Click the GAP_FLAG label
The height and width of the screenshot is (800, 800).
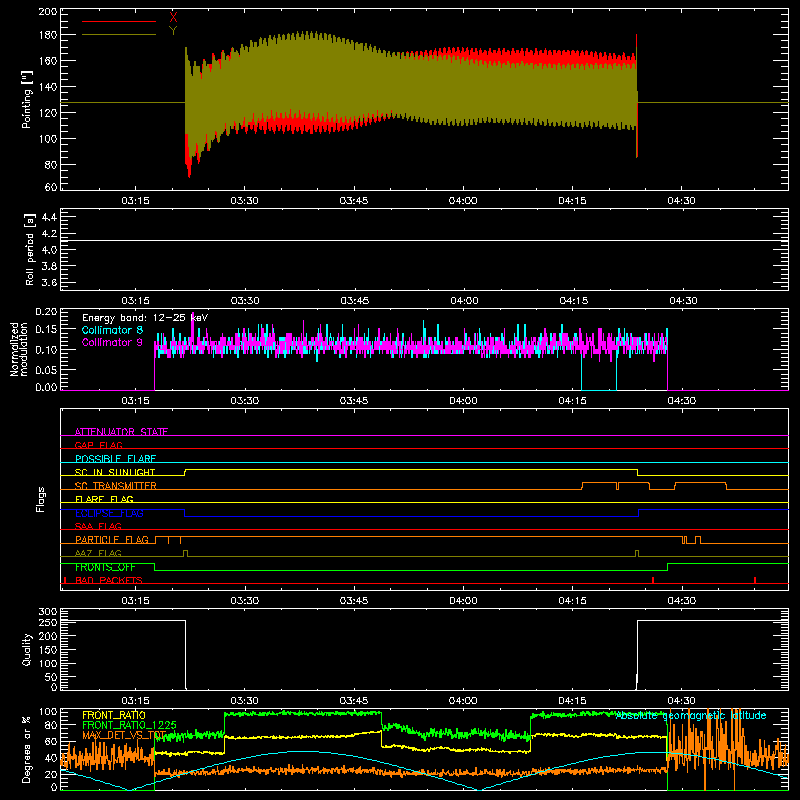click(x=98, y=445)
